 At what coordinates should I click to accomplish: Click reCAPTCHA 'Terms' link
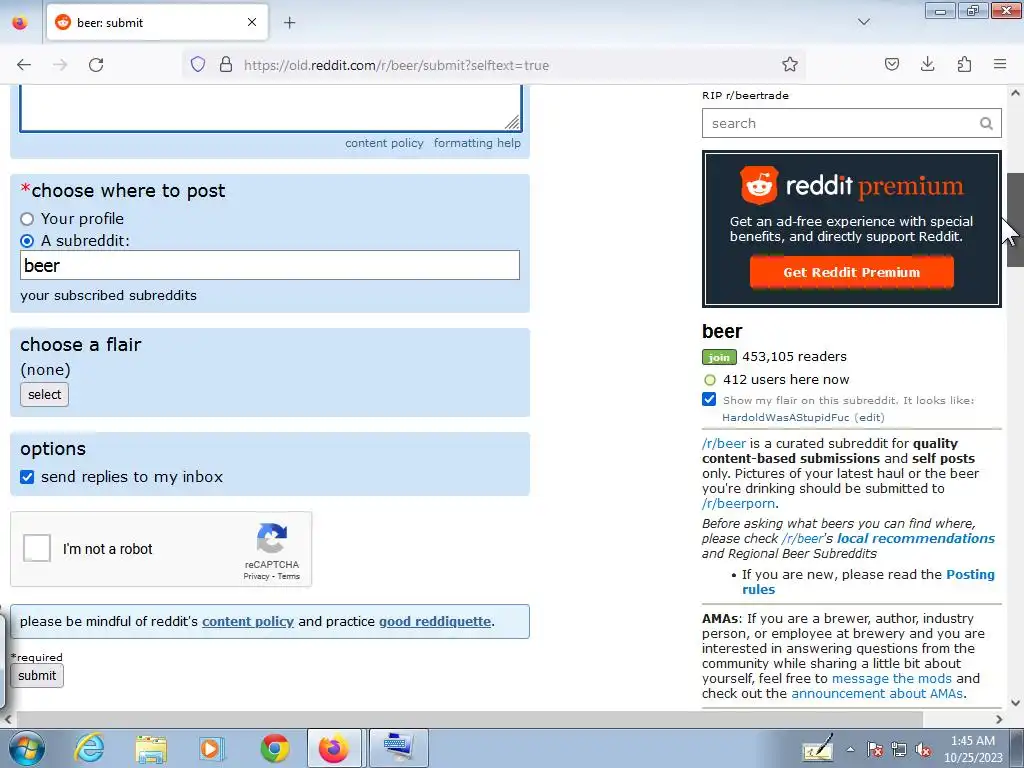click(x=289, y=576)
